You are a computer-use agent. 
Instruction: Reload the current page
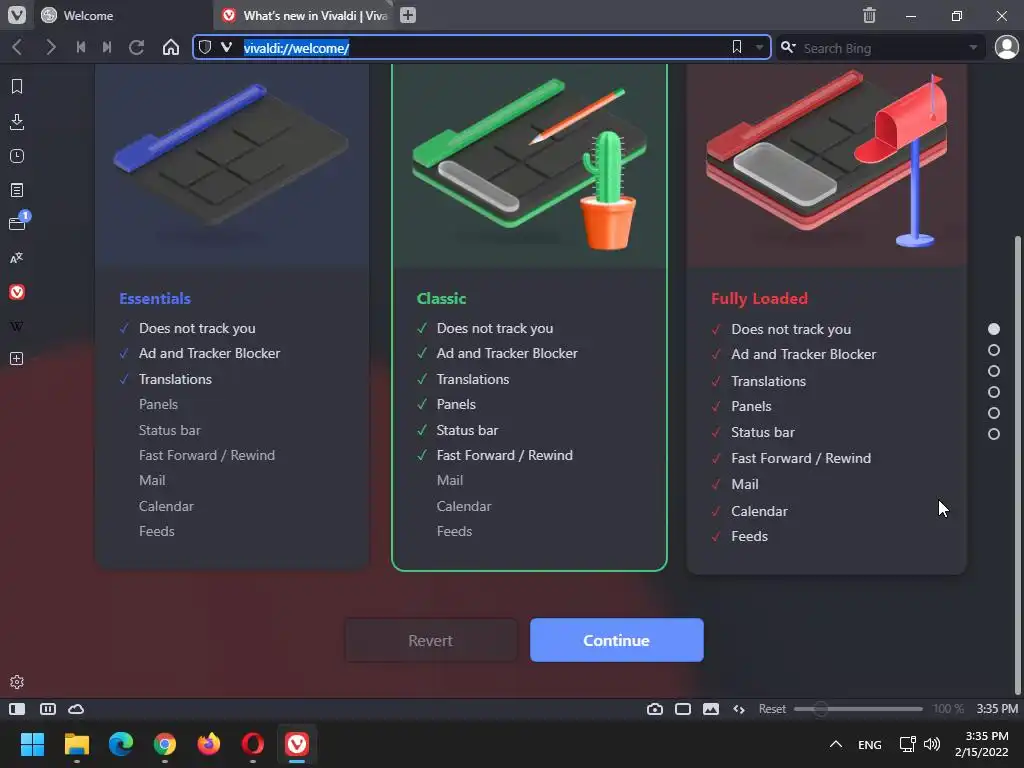136,48
